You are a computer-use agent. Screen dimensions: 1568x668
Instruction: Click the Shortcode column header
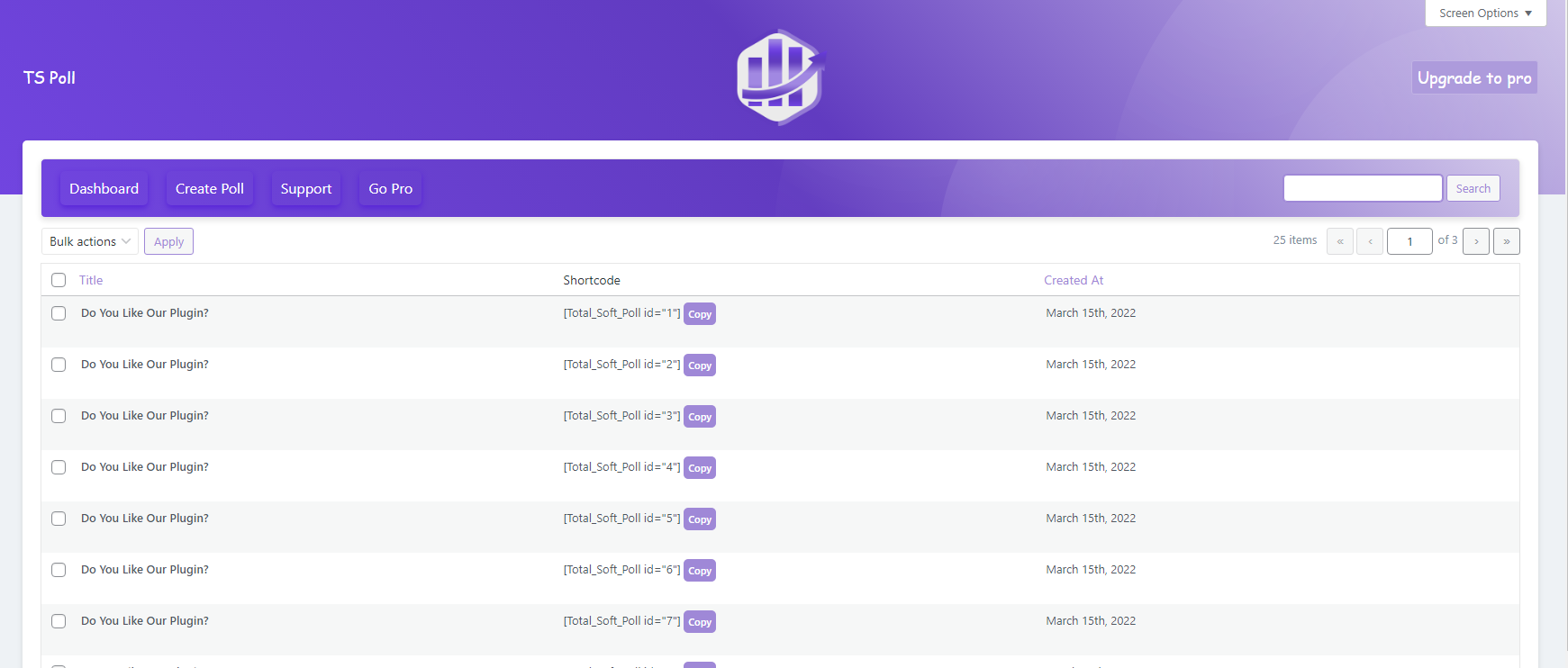[592, 280]
